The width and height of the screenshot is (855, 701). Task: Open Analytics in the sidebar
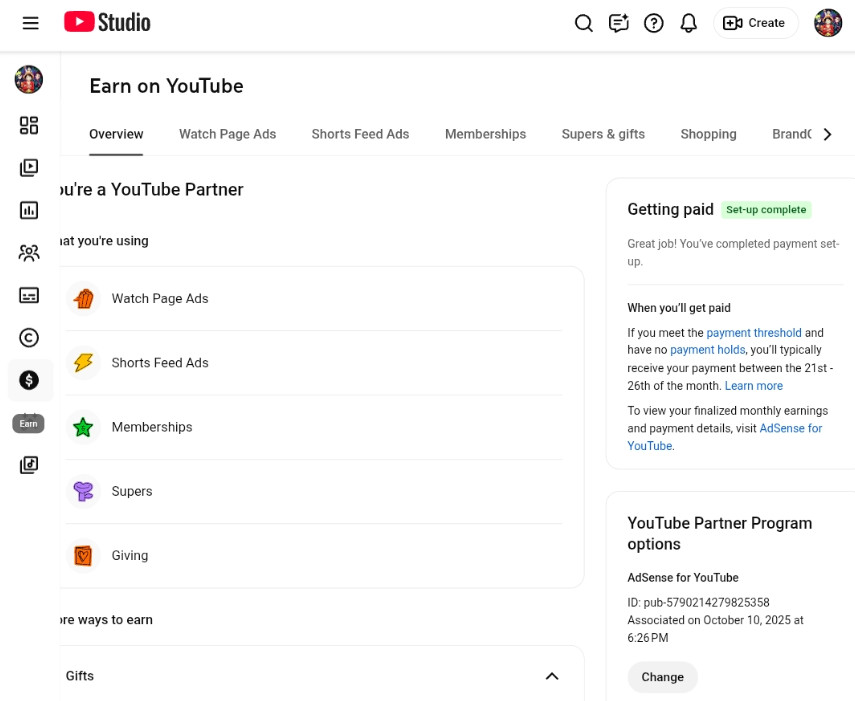tap(29, 210)
